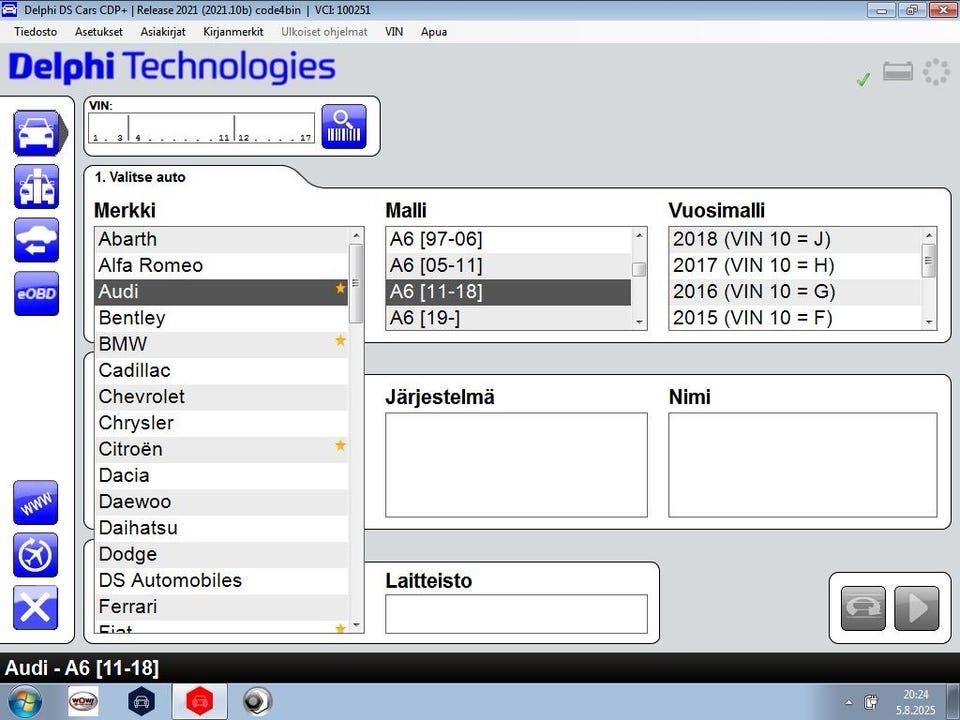This screenshot has height=720, width=960.
Task: Select year 2017 (VIN 10 = H)
Action: pyautogui.click(x=795, y=266)
